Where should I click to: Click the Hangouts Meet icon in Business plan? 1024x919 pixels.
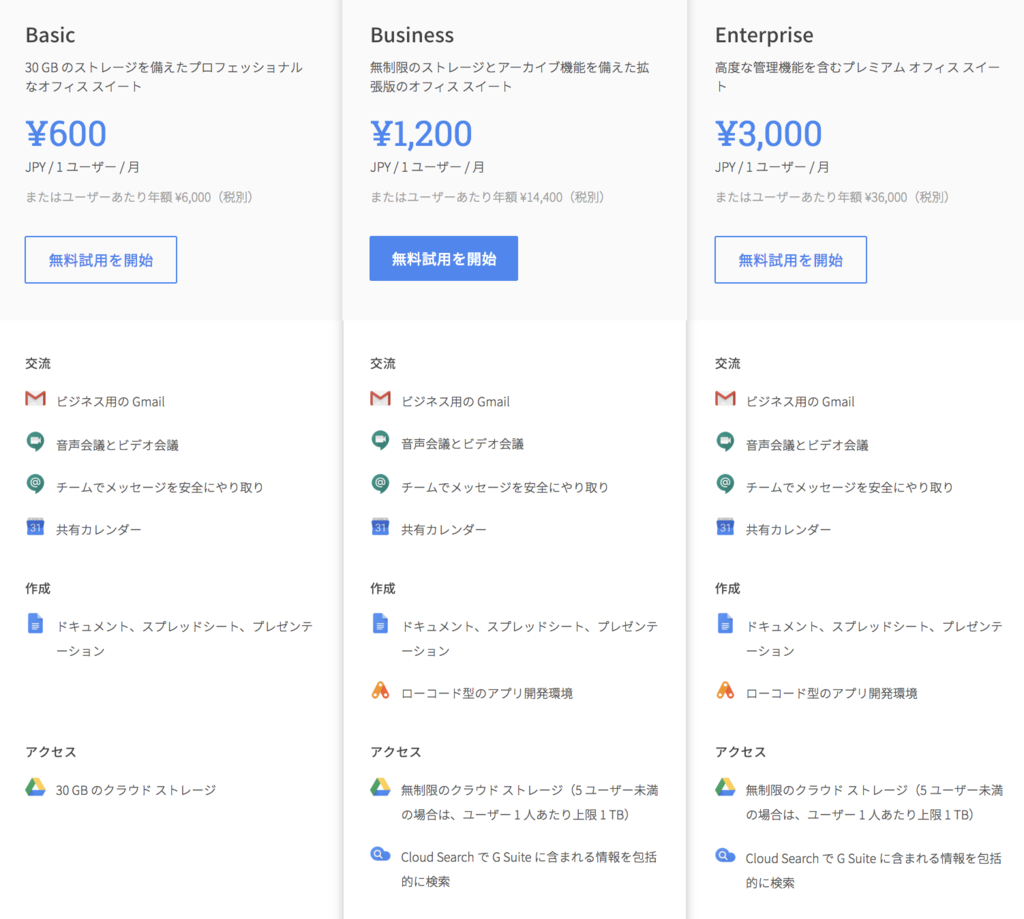click(380, 441)
